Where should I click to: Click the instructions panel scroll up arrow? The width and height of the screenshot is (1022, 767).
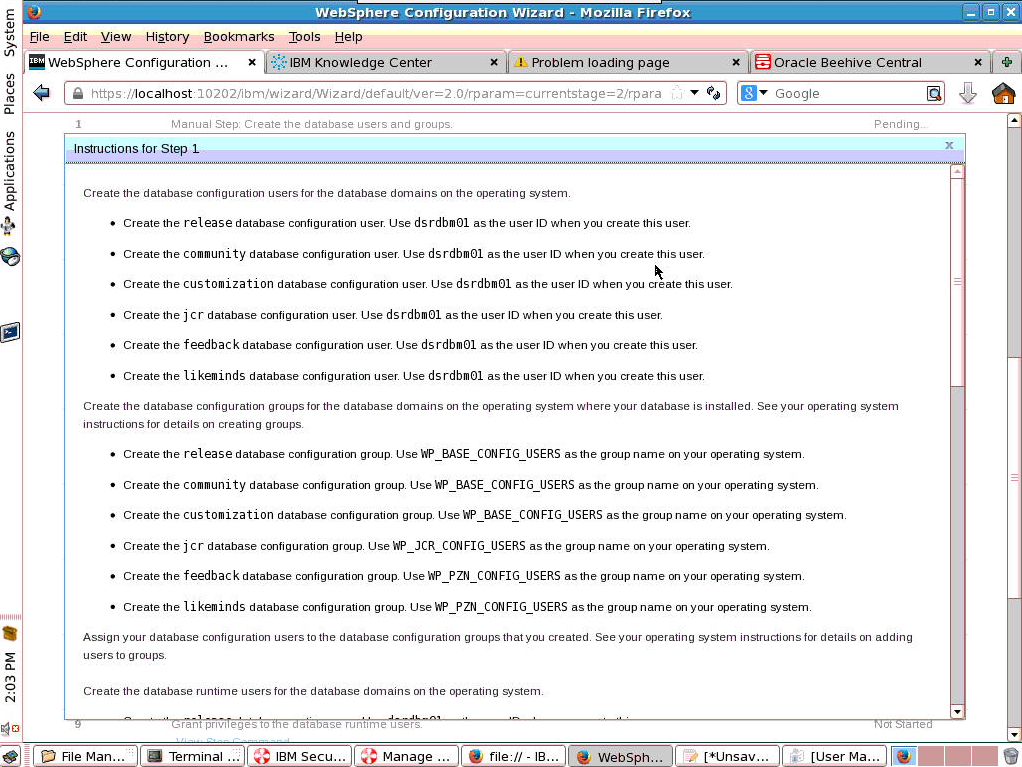pyautogui.click(x=957, y=171)
